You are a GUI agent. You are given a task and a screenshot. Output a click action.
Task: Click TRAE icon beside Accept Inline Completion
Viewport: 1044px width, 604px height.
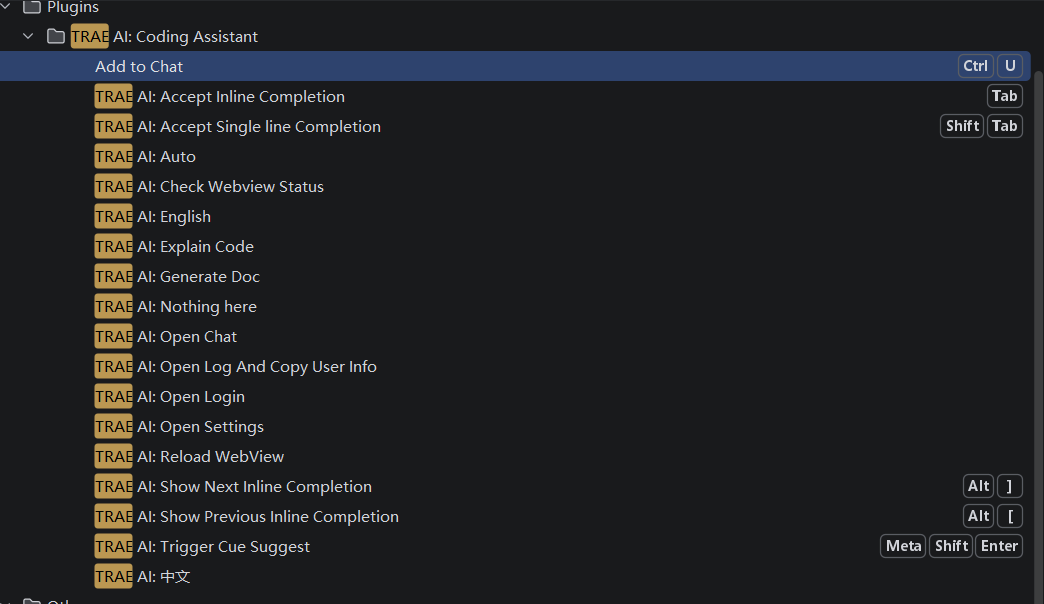click(x=113, y=97)
